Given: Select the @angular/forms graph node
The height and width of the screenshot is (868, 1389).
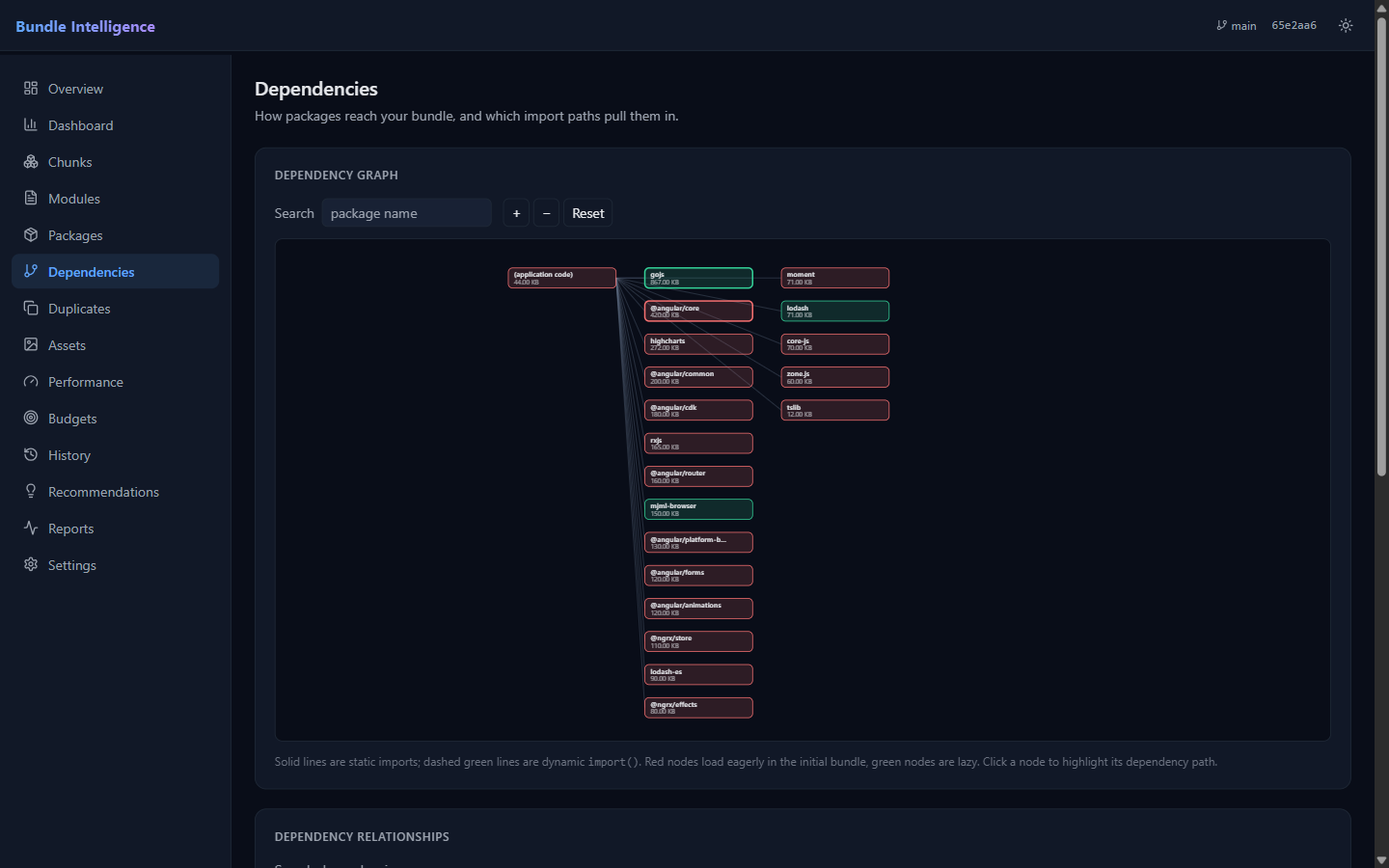Looking at the screenshot, I should pos(698,576).
